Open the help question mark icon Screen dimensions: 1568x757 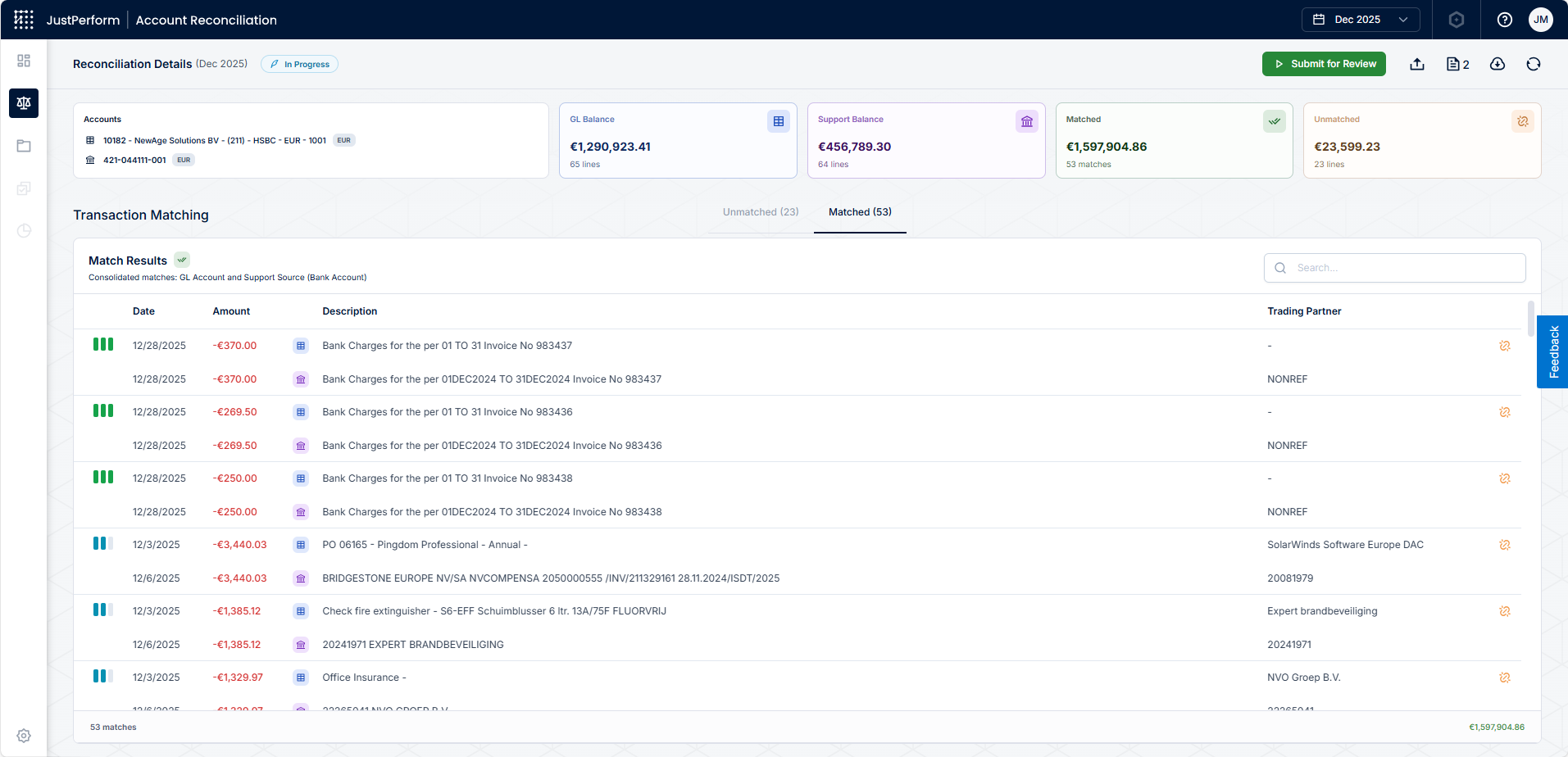pos(1505,20)
